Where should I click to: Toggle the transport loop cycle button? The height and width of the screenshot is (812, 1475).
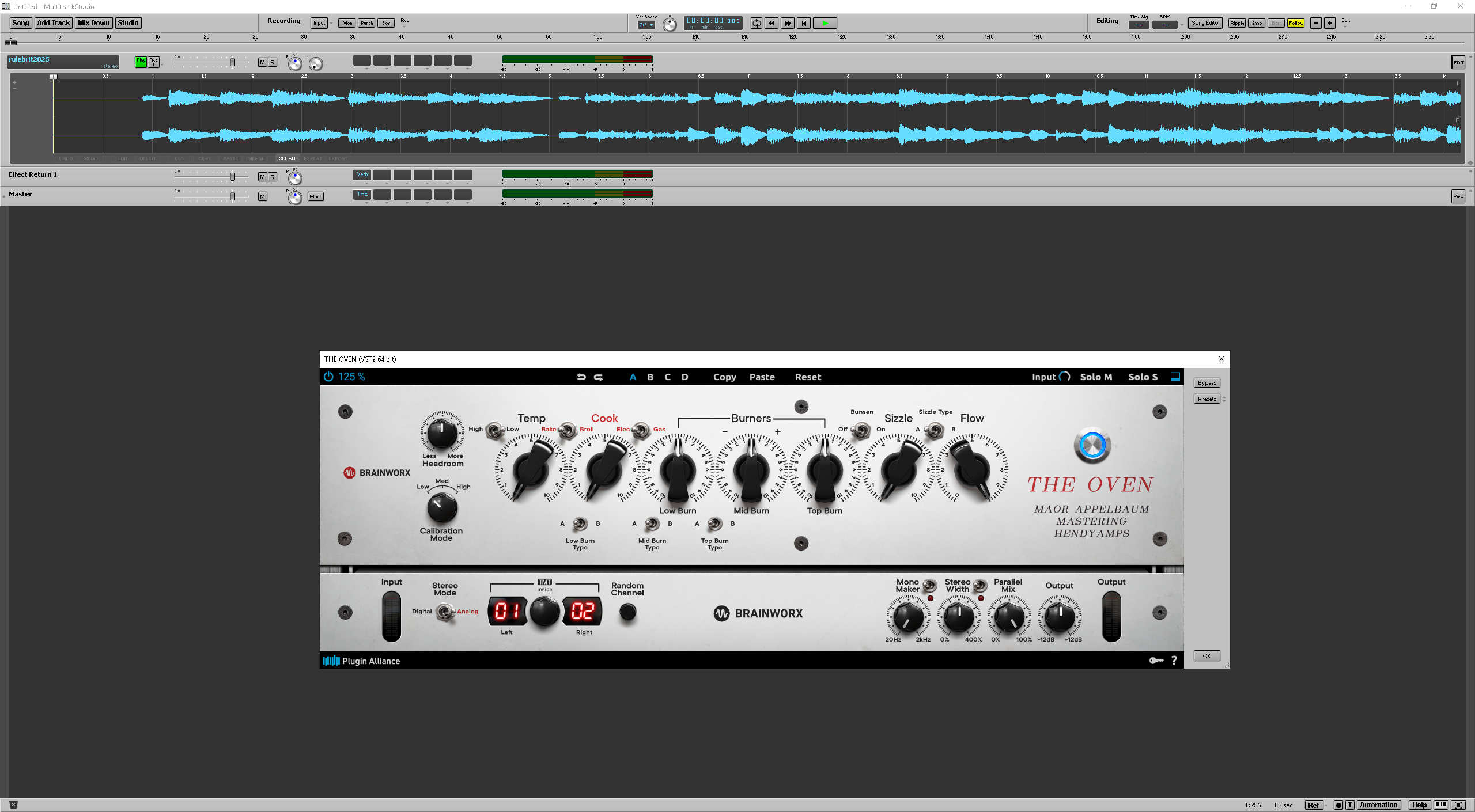[x=756, y=23]
